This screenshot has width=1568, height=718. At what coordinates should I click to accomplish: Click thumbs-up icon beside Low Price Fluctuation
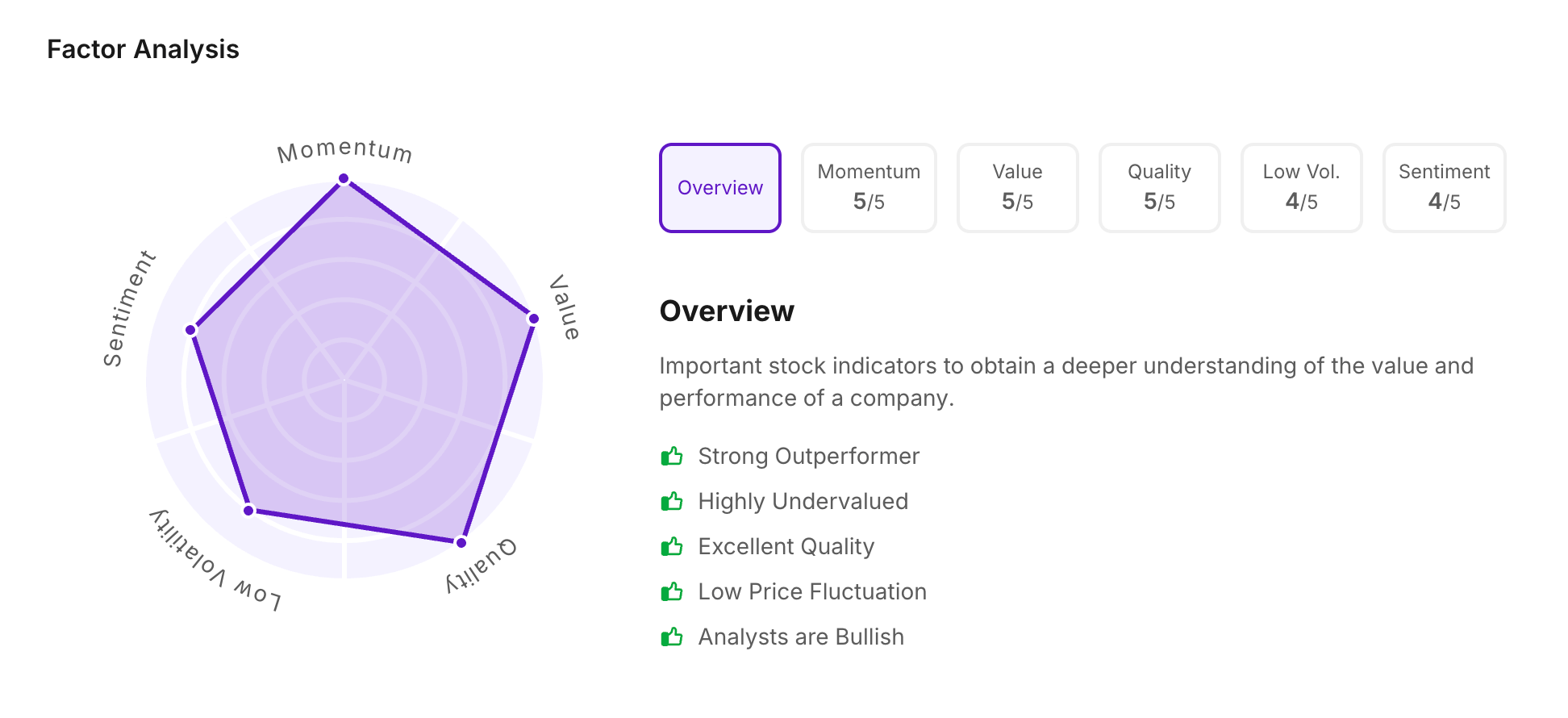[672, 592]
